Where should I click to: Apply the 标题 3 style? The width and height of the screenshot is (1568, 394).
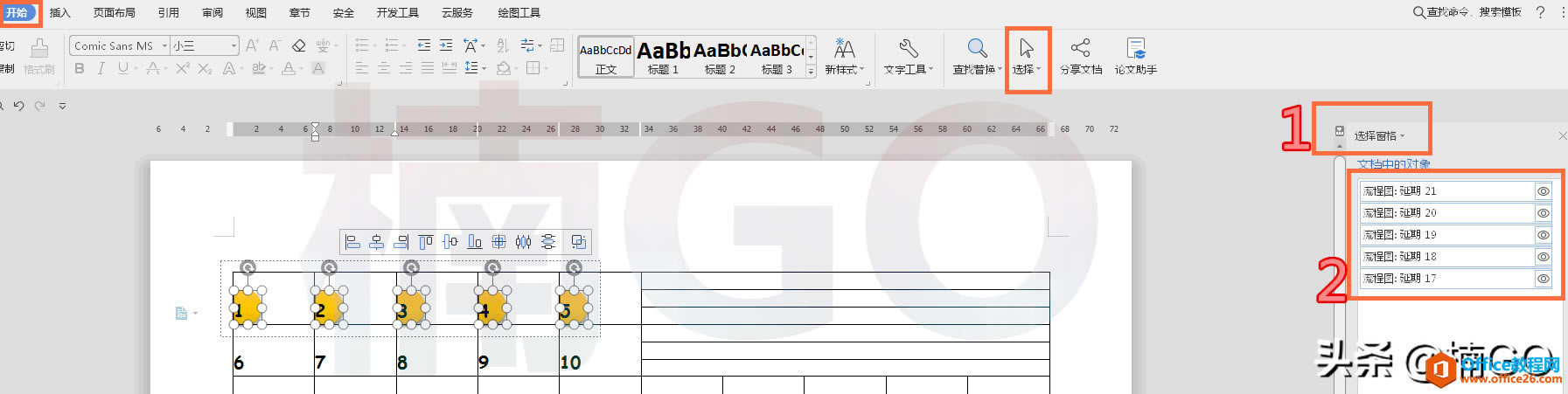click(x=777, y=58)
